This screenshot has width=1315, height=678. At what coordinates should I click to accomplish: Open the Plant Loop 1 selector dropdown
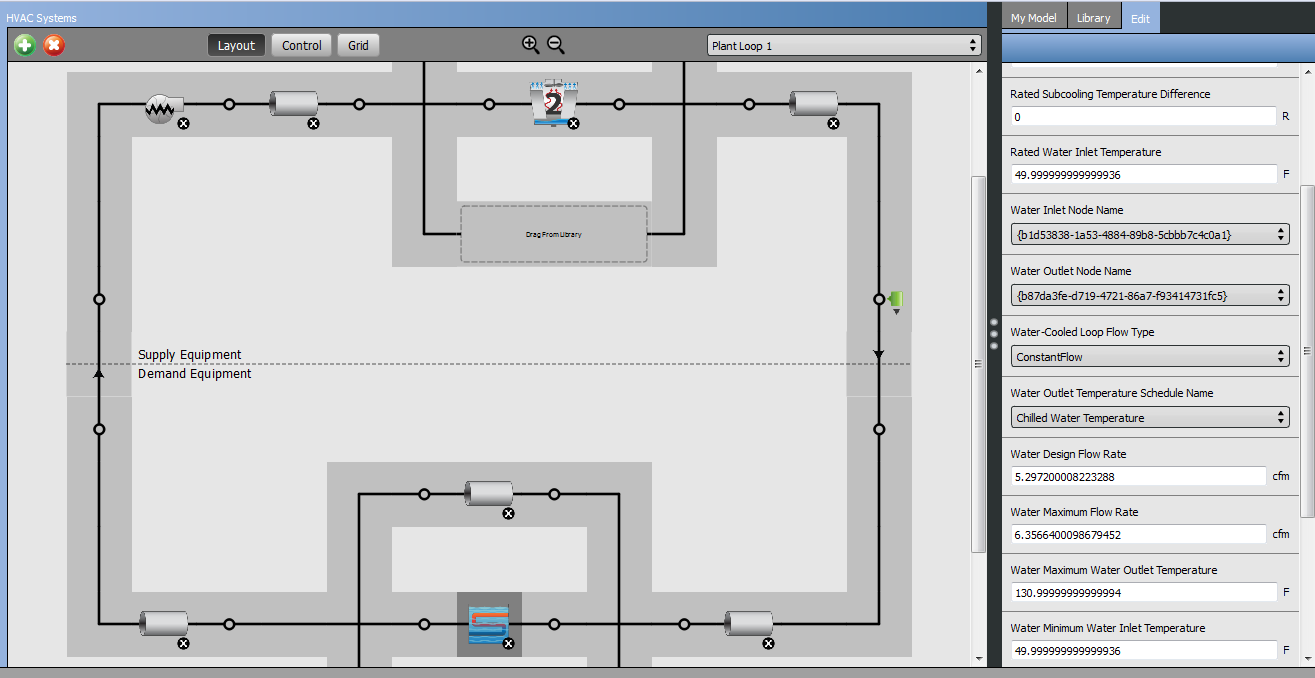coord(844,45)
